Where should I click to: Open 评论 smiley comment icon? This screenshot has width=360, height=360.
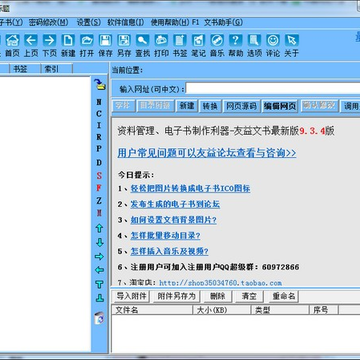coord(273,45)
